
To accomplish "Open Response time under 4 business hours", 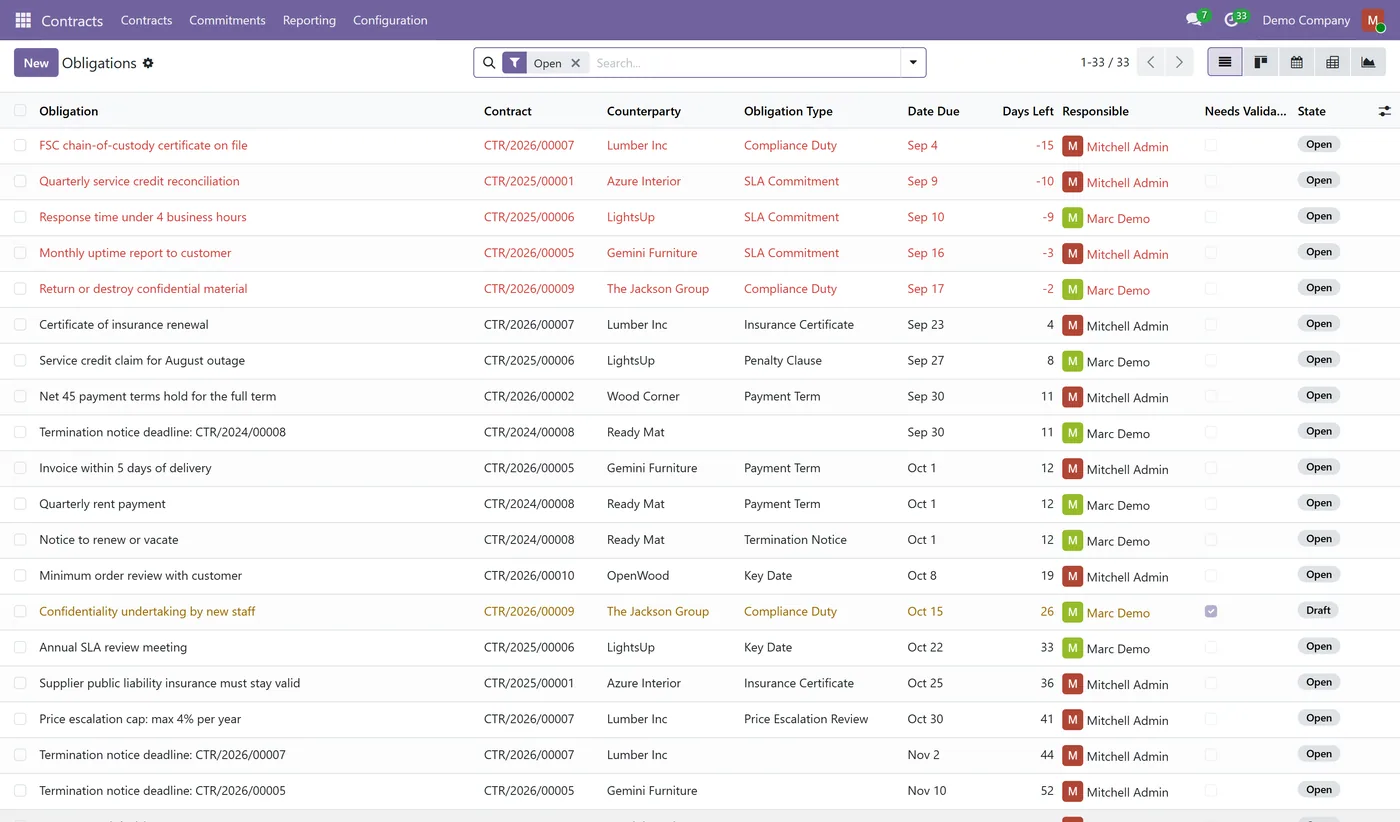I will [x=143, y=217].
